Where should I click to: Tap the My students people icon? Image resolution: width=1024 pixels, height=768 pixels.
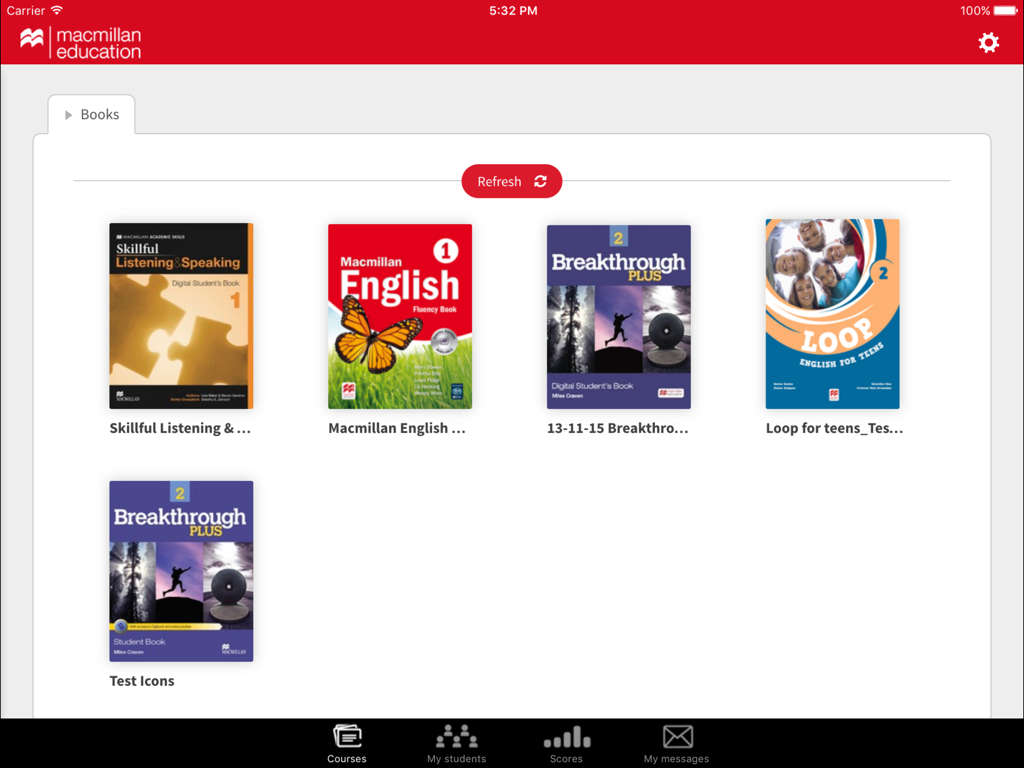[x=456, y=736]
